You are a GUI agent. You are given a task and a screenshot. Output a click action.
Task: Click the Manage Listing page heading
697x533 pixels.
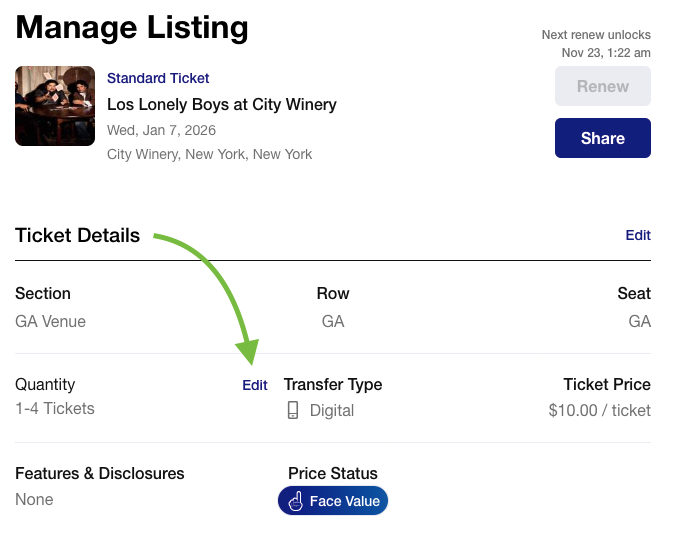tap(132, 27)
